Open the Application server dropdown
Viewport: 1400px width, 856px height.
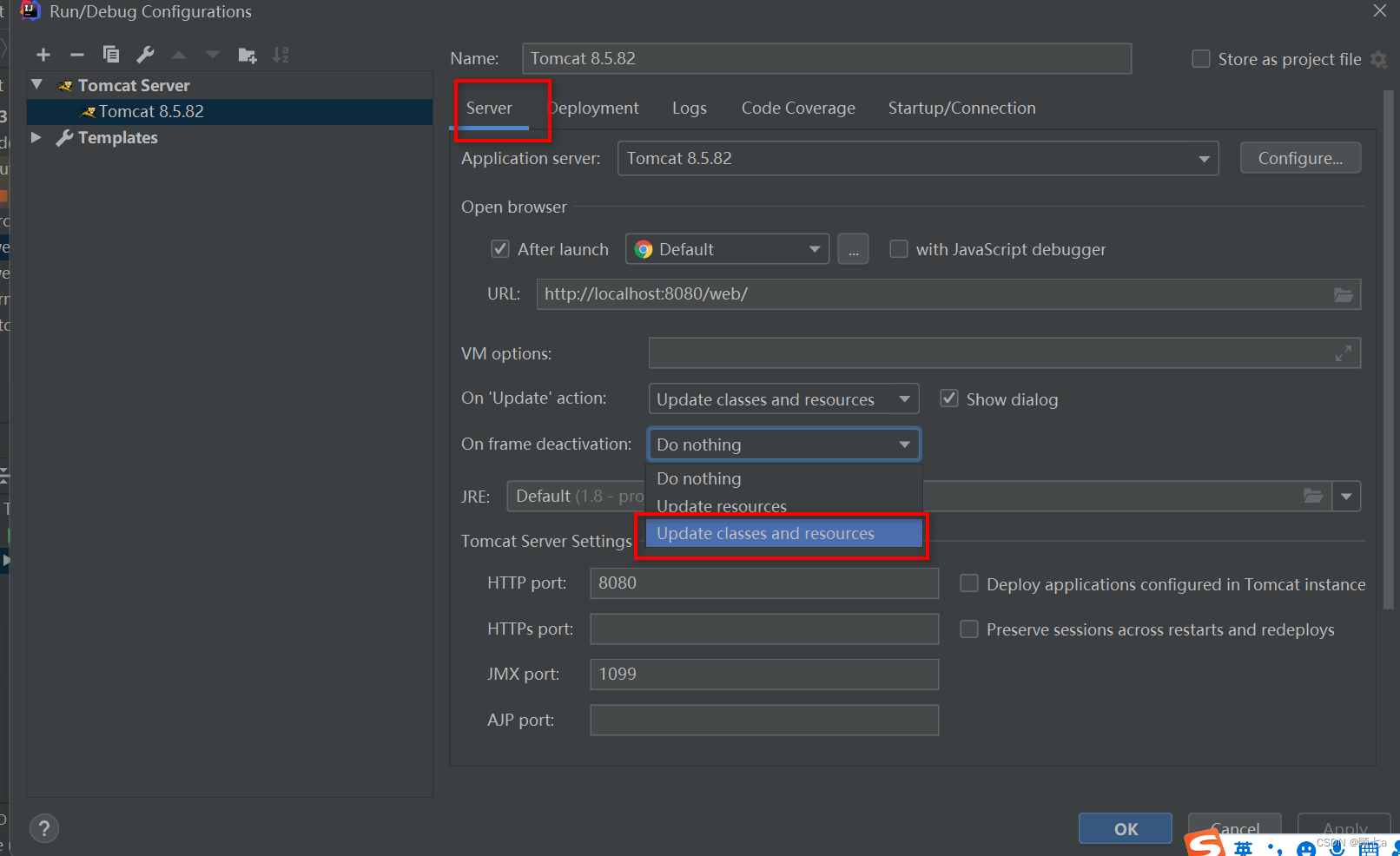click(918, 159)
